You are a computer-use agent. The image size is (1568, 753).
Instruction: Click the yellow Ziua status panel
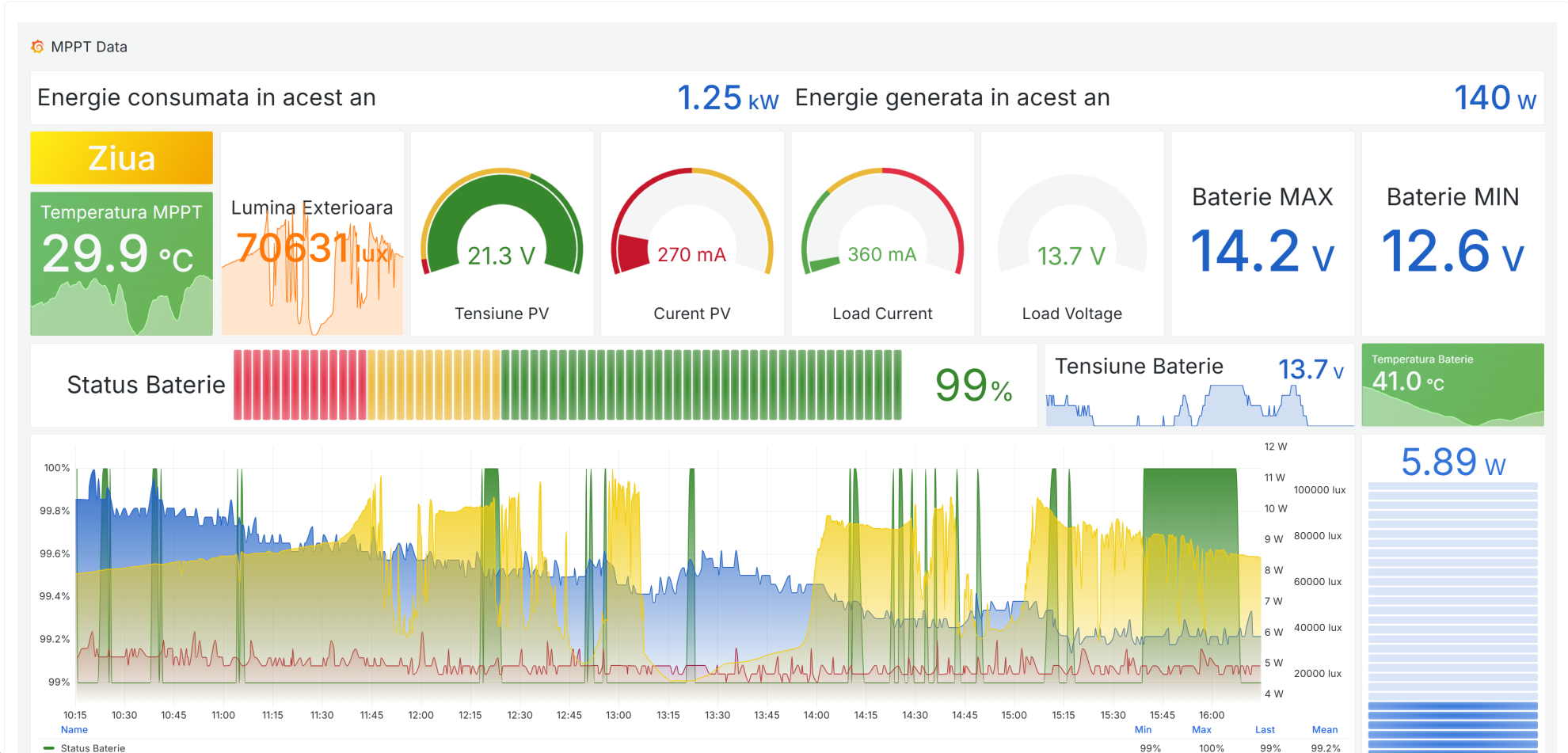121,158
